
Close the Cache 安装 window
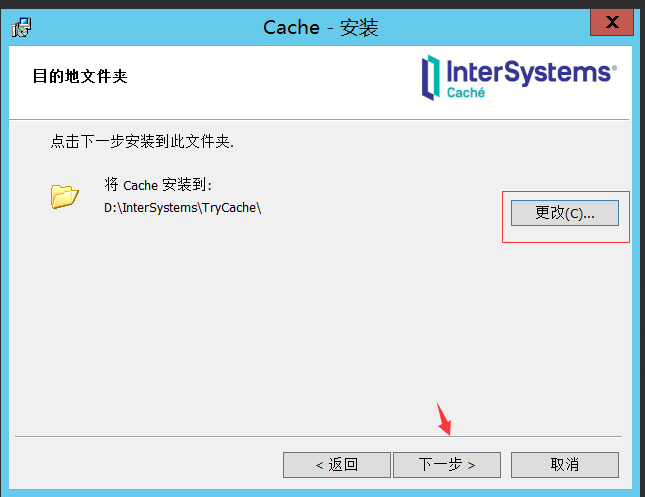tap(612, 22)
